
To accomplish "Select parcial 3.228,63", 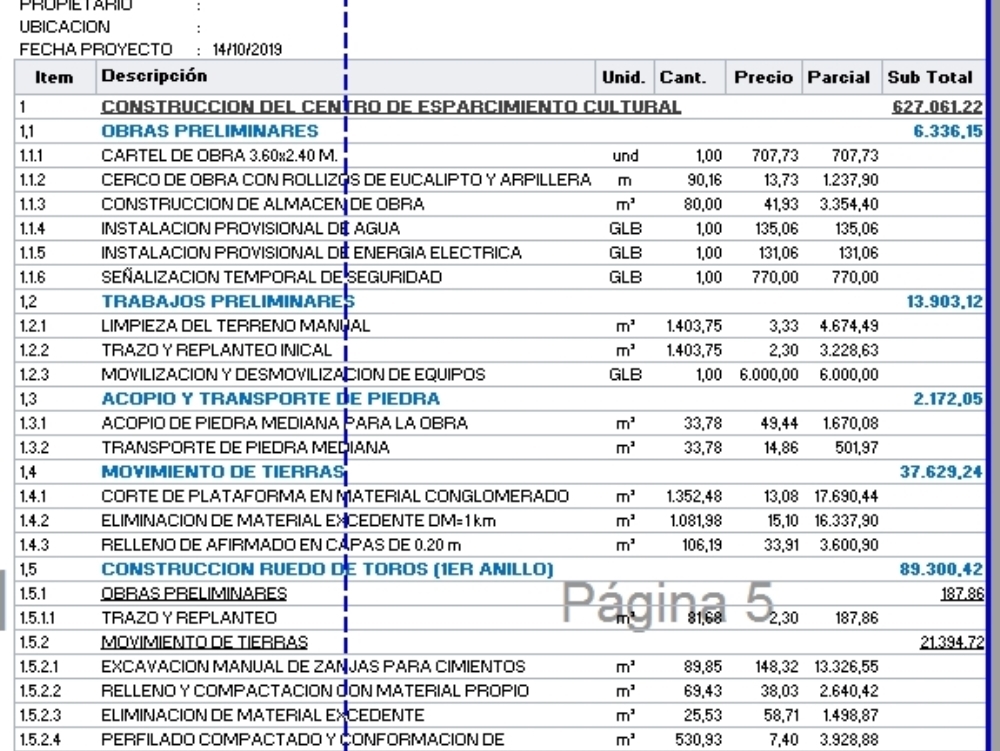I will click(849, 350).
